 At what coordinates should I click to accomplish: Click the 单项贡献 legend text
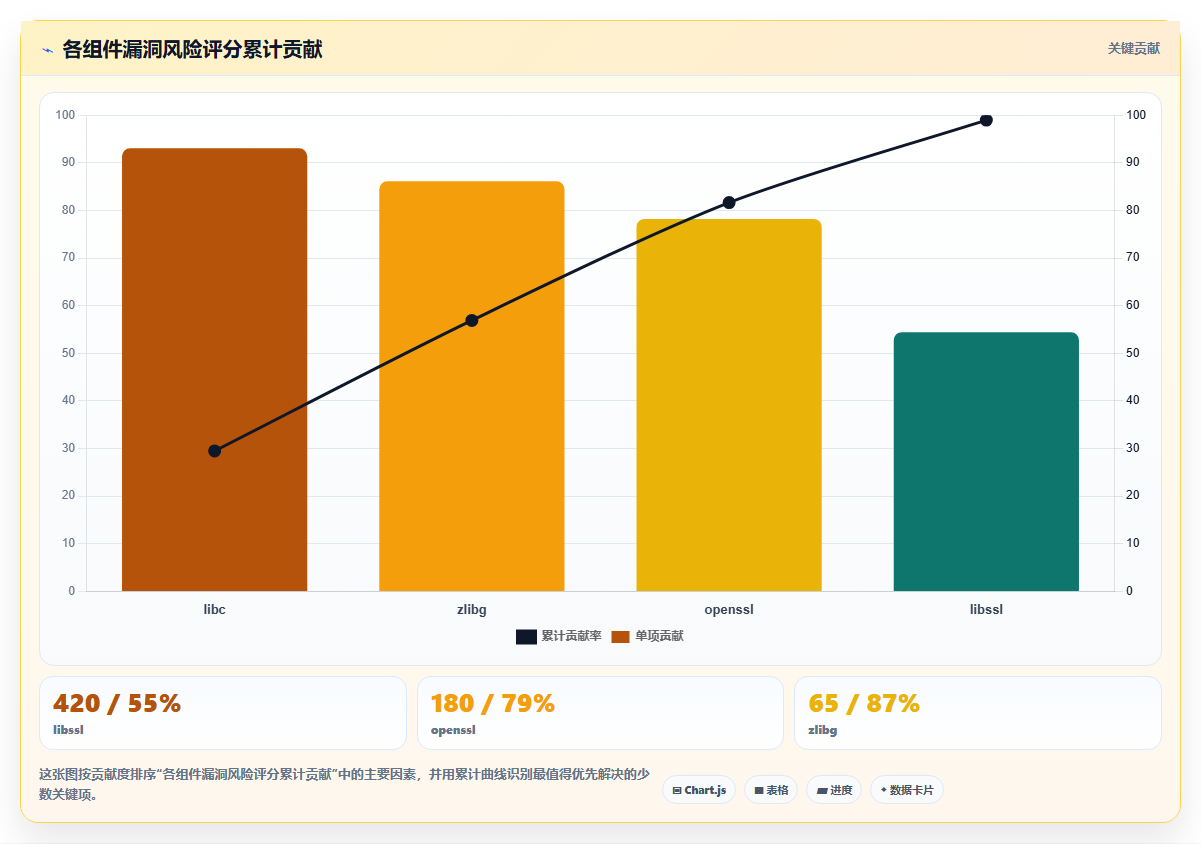click(659, 636)
